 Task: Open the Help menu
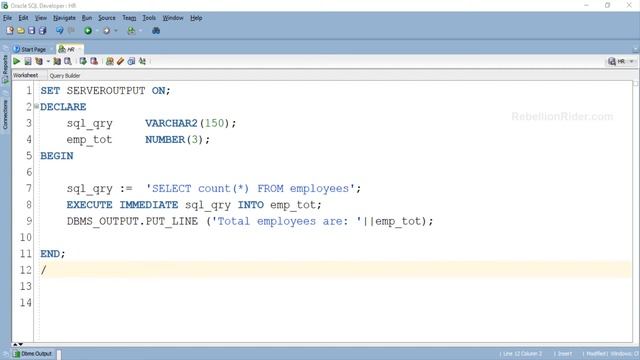tap(196, 18)
